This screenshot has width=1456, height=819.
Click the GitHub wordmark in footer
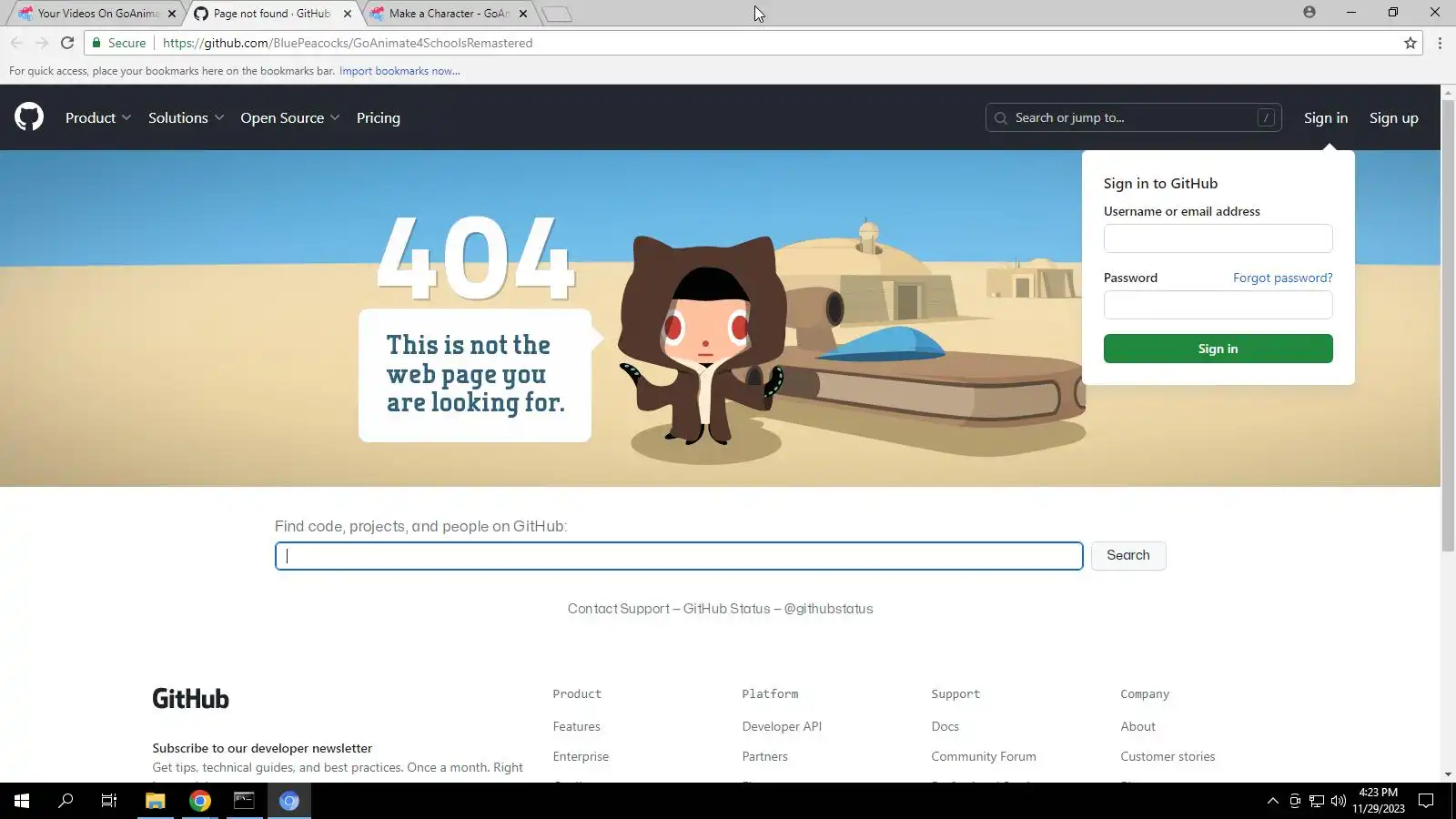click(x=191, y=698)
